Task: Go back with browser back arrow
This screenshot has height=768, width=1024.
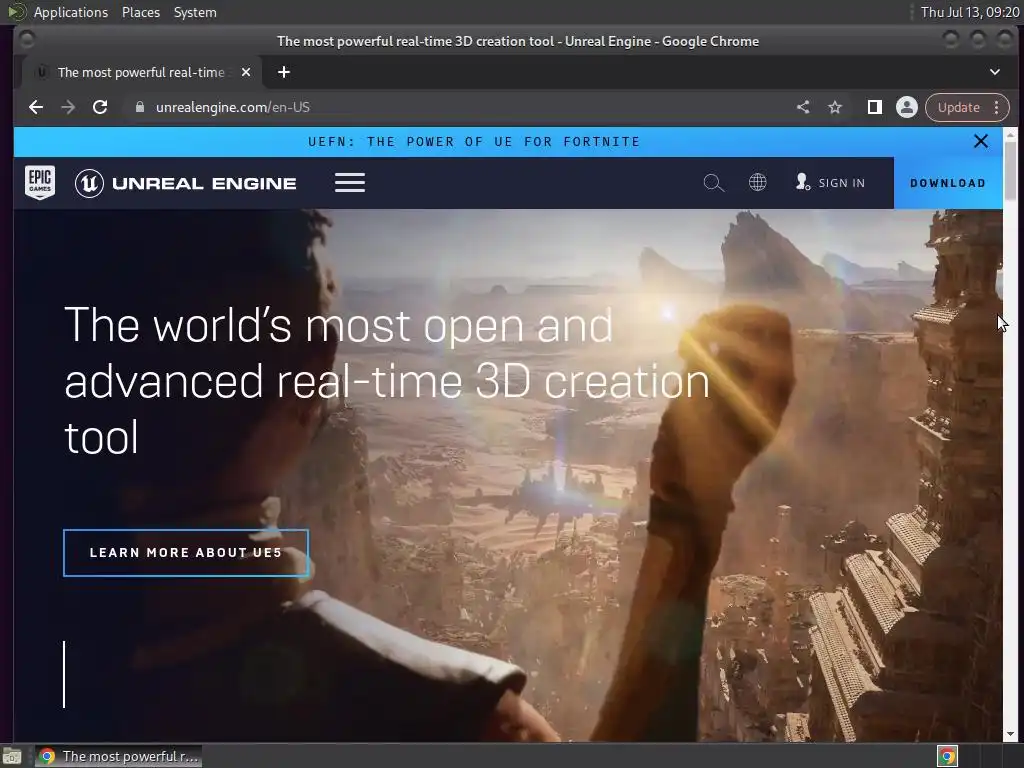Action: pyautogui.click(x=36, y=107)
